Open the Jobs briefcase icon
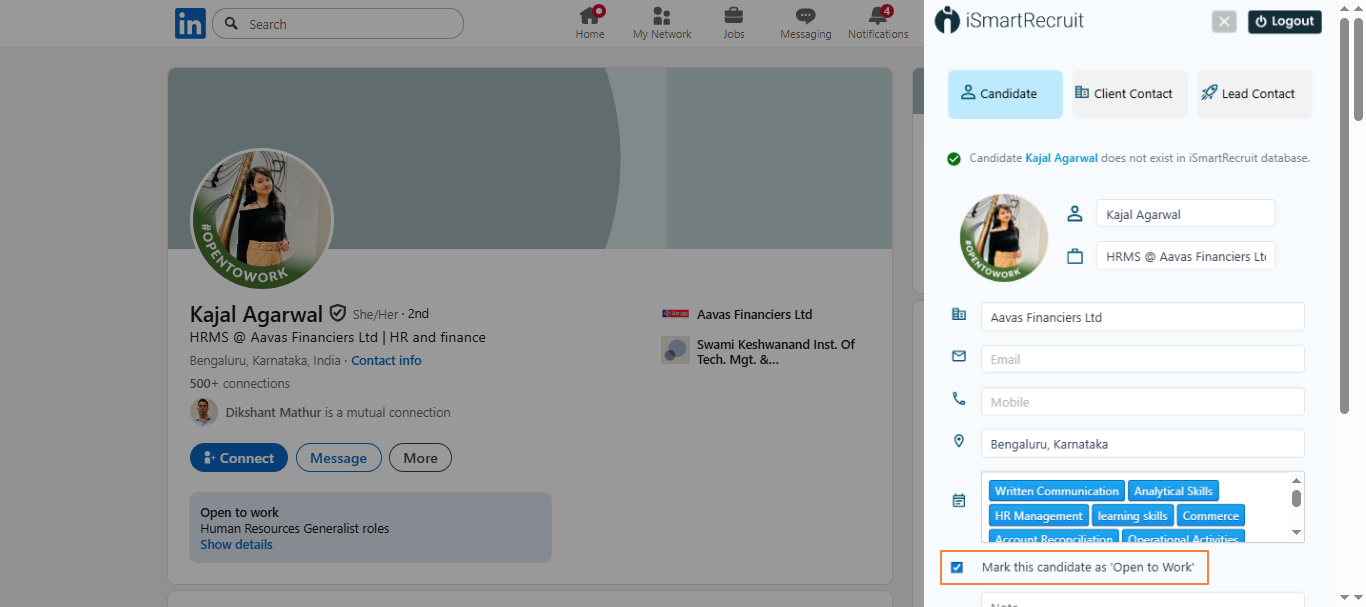This screenshot has height=607, width=1366. [x=733, y=17]
